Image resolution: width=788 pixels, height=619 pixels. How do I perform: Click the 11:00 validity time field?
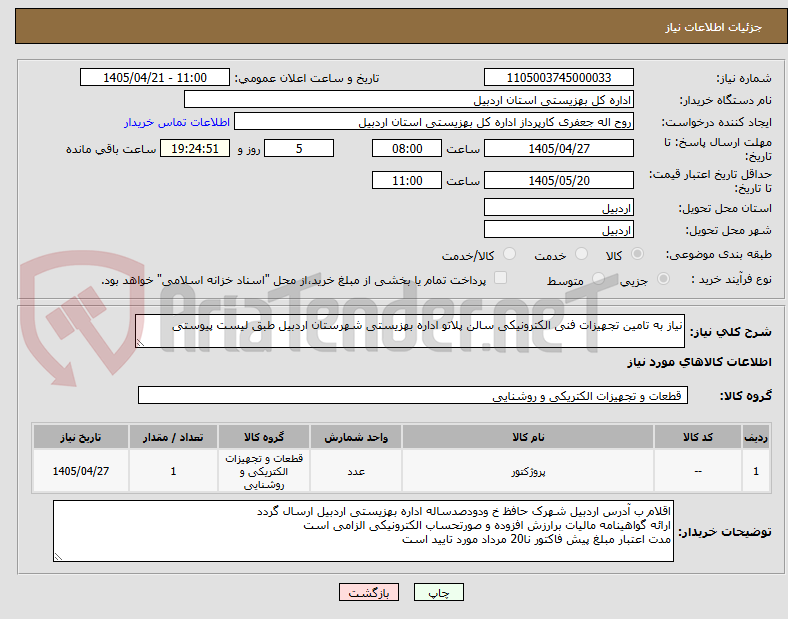click(x=407, y=180)
